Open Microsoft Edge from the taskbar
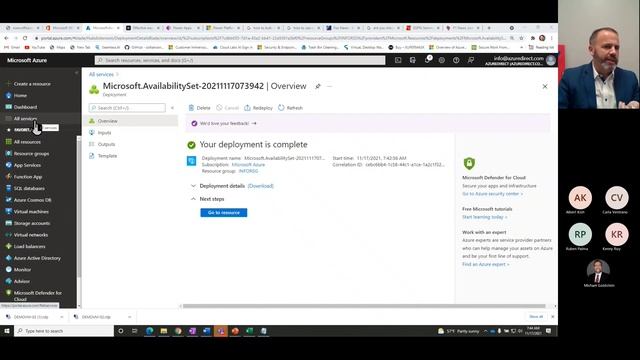 pos(150,331)
